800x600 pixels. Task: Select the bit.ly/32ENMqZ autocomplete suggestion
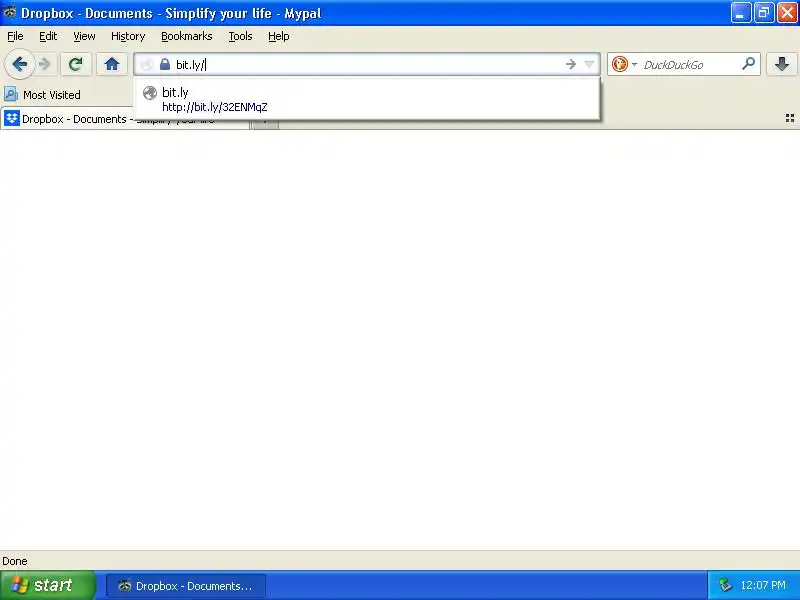(367, 99)
